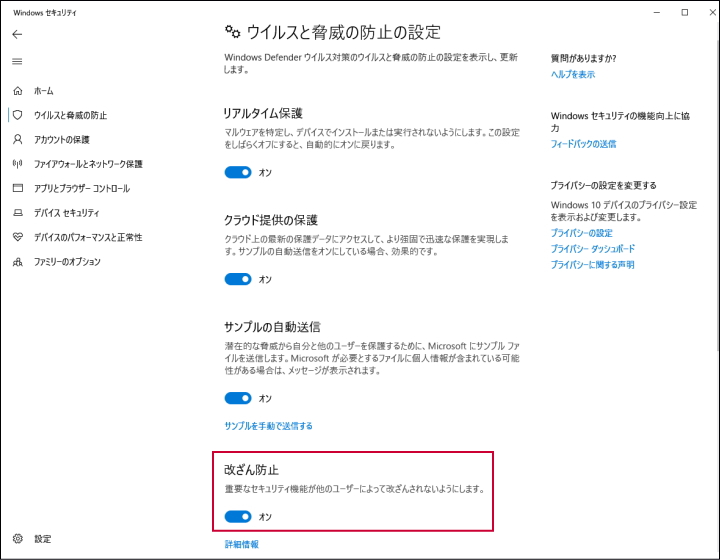Click ヘルプを表示 link
This screenshot has height=560, width=720.
[x=573, y=74]
